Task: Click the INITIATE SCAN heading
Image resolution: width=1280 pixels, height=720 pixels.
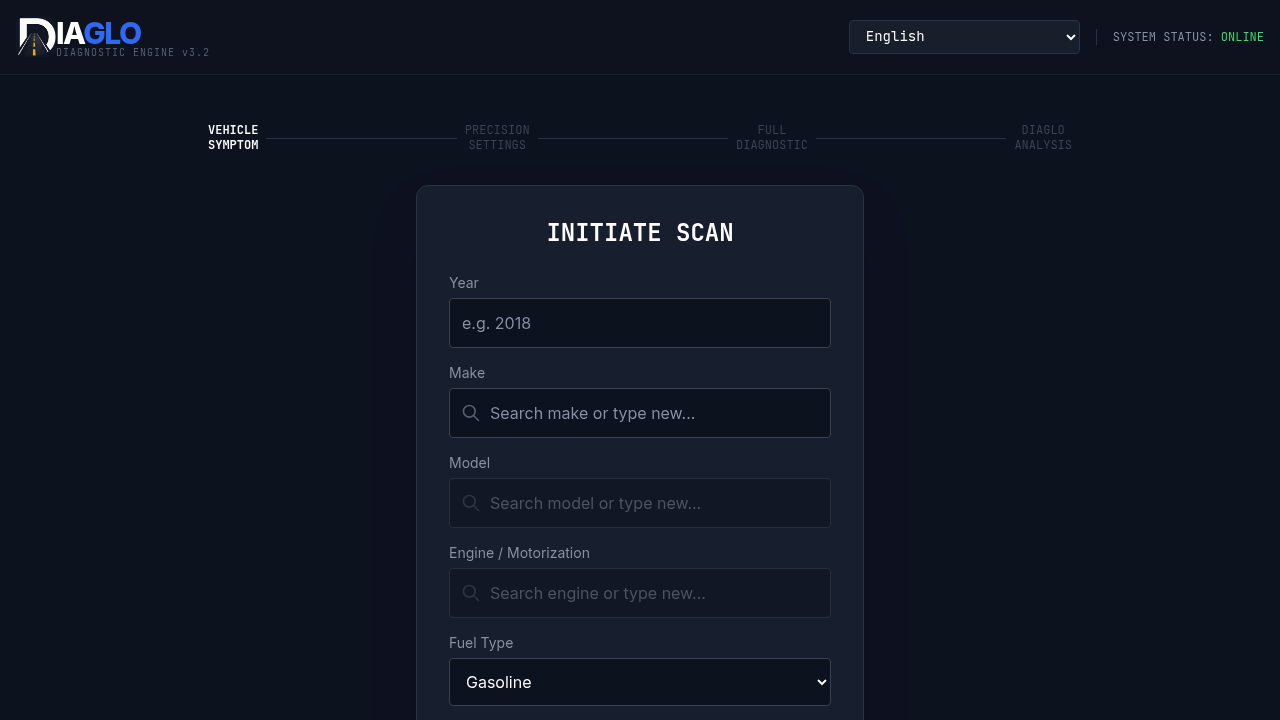Action: point(639,232)
